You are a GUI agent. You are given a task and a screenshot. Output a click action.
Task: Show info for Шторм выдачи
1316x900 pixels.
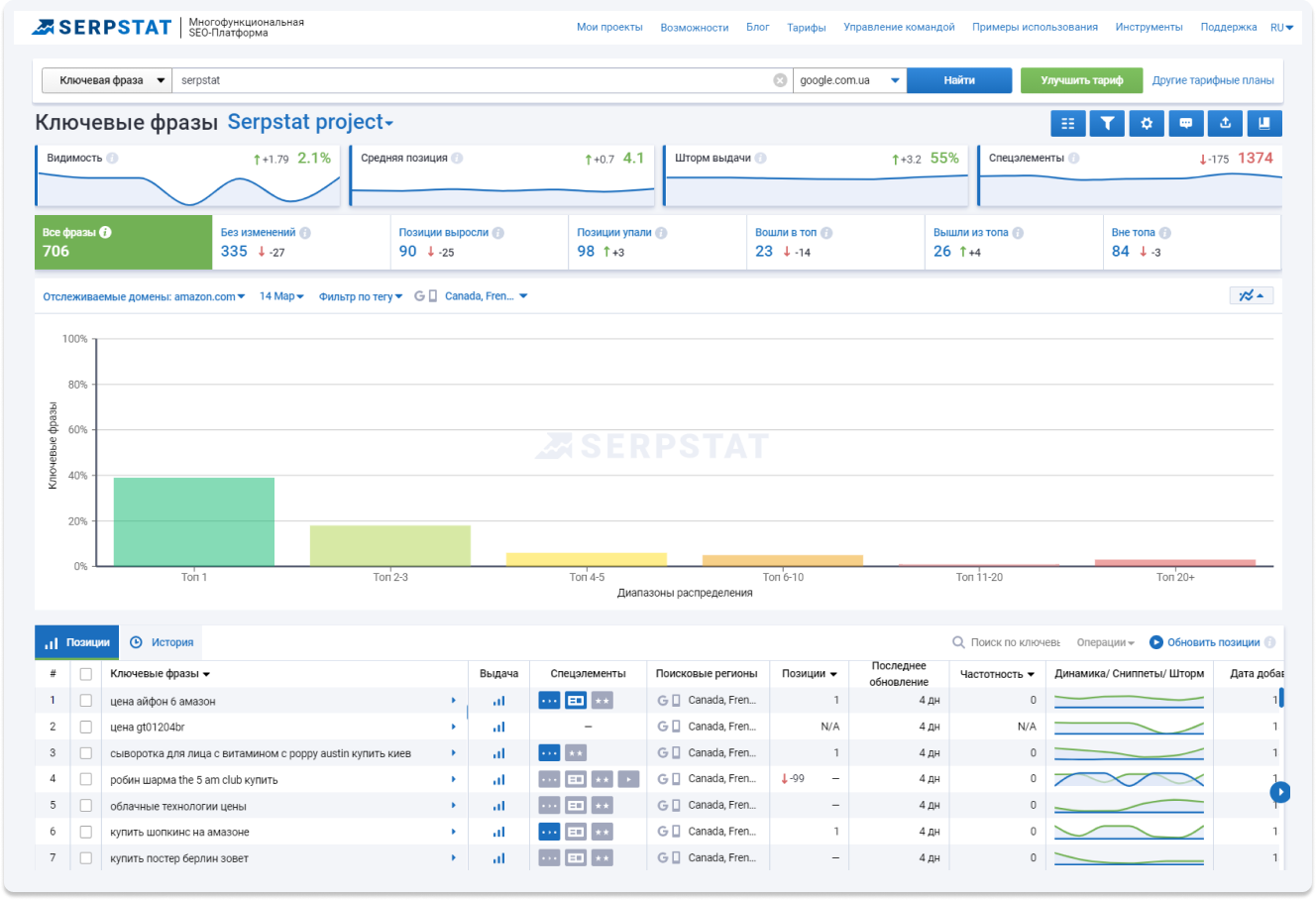tap(760, 159)
